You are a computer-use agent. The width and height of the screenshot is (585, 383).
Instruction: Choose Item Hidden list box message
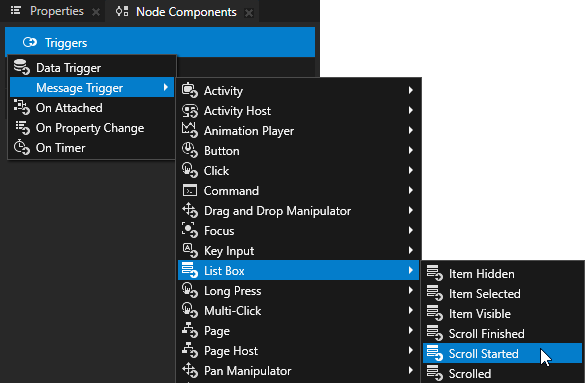click(x=503, y=273)
